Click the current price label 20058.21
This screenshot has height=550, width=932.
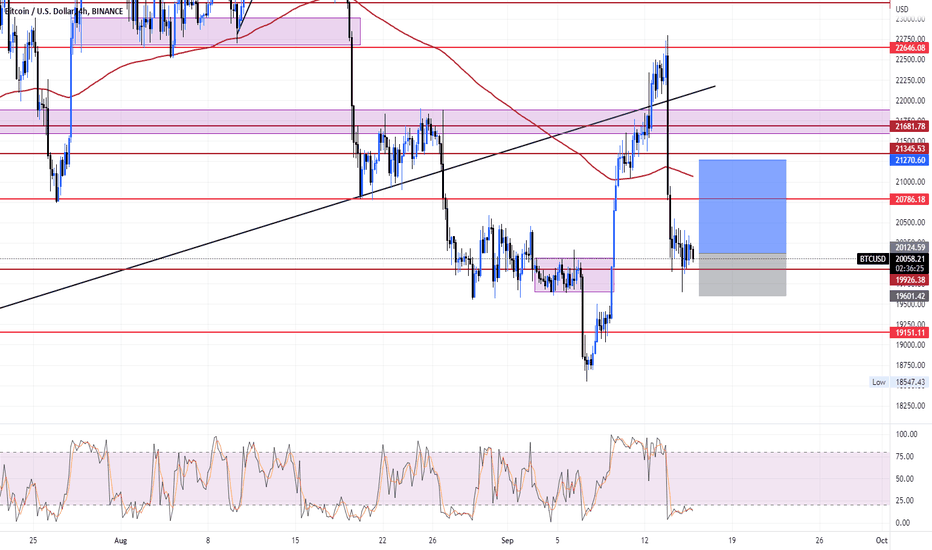[909, 259]
